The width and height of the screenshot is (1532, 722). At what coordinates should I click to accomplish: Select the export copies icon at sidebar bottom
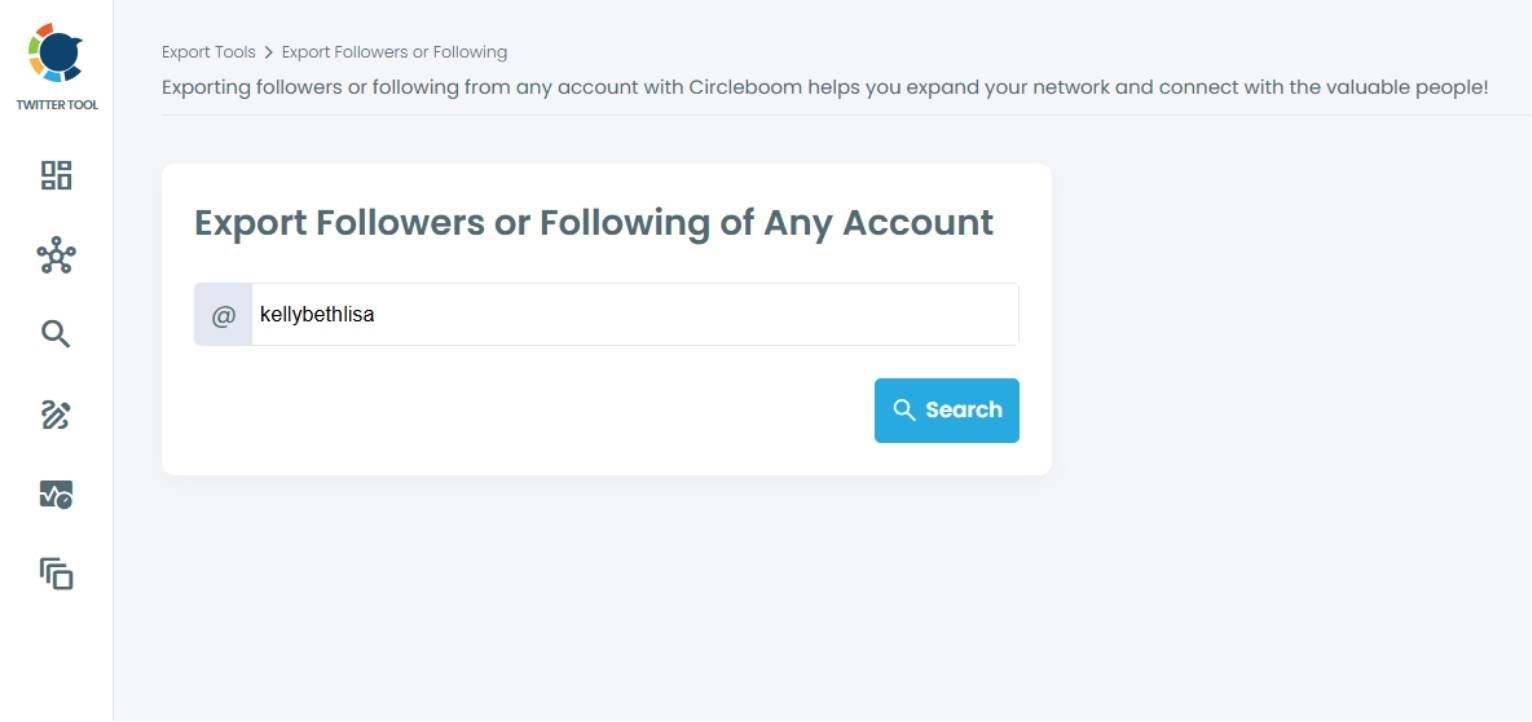[x=56, y=574]
